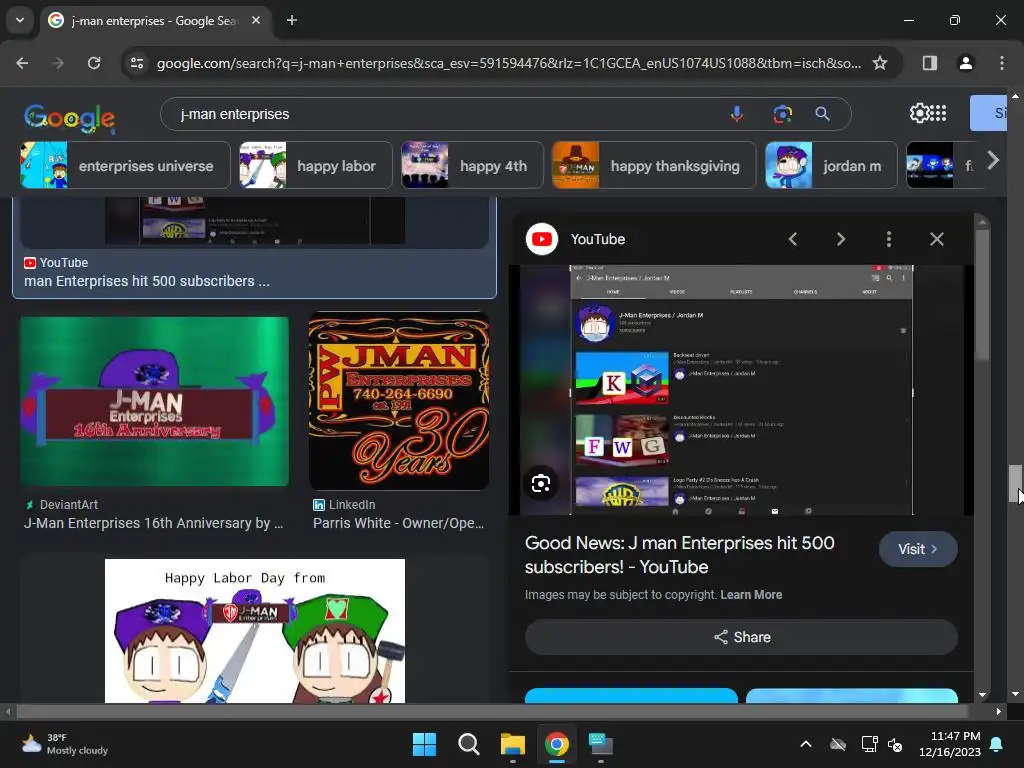Go to previous image in preview

793,239
